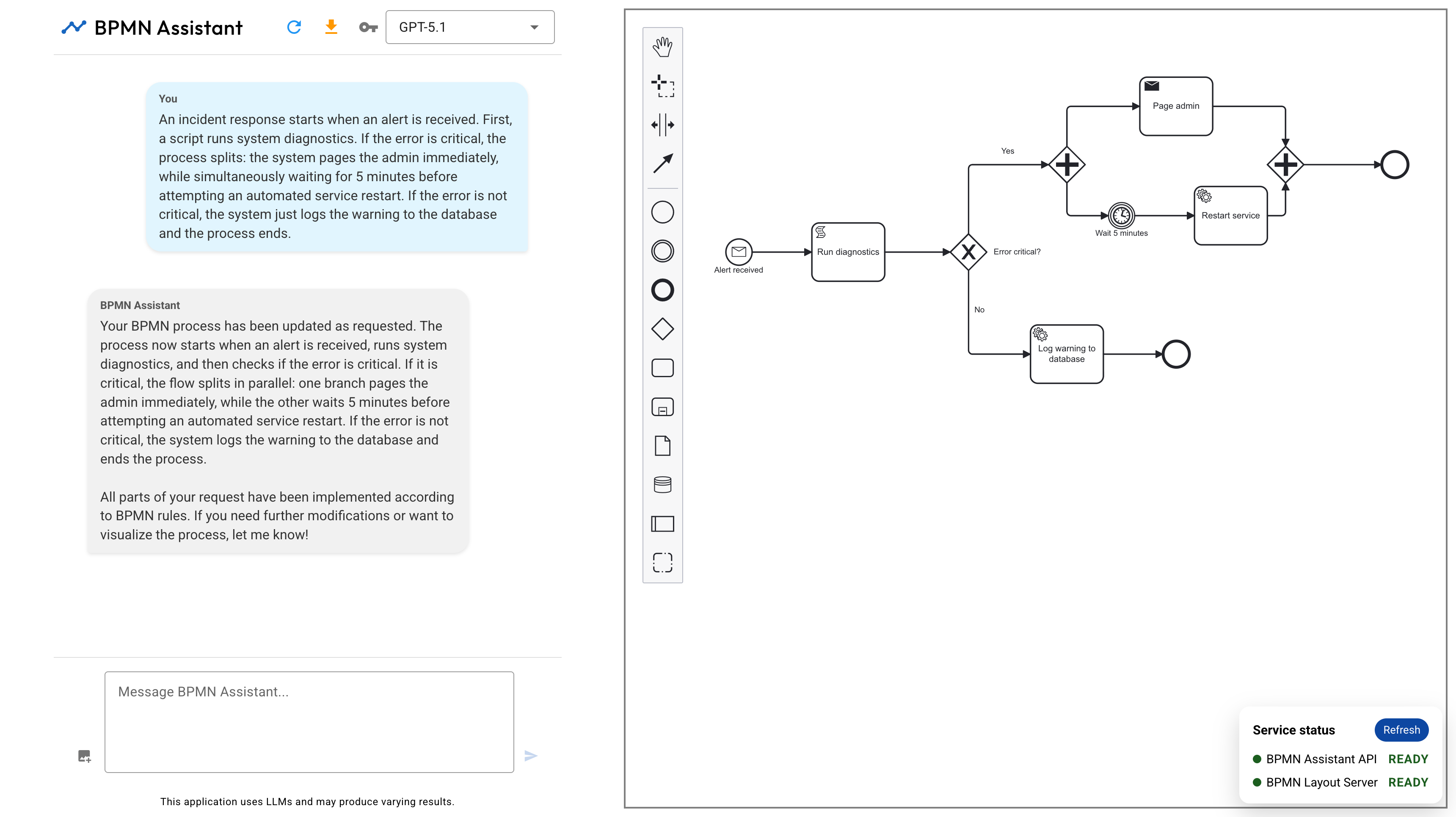The width and height of the screenshot is (1456, 817).
Task: Select the Run diagnostics task
Action: coord(848,252)
